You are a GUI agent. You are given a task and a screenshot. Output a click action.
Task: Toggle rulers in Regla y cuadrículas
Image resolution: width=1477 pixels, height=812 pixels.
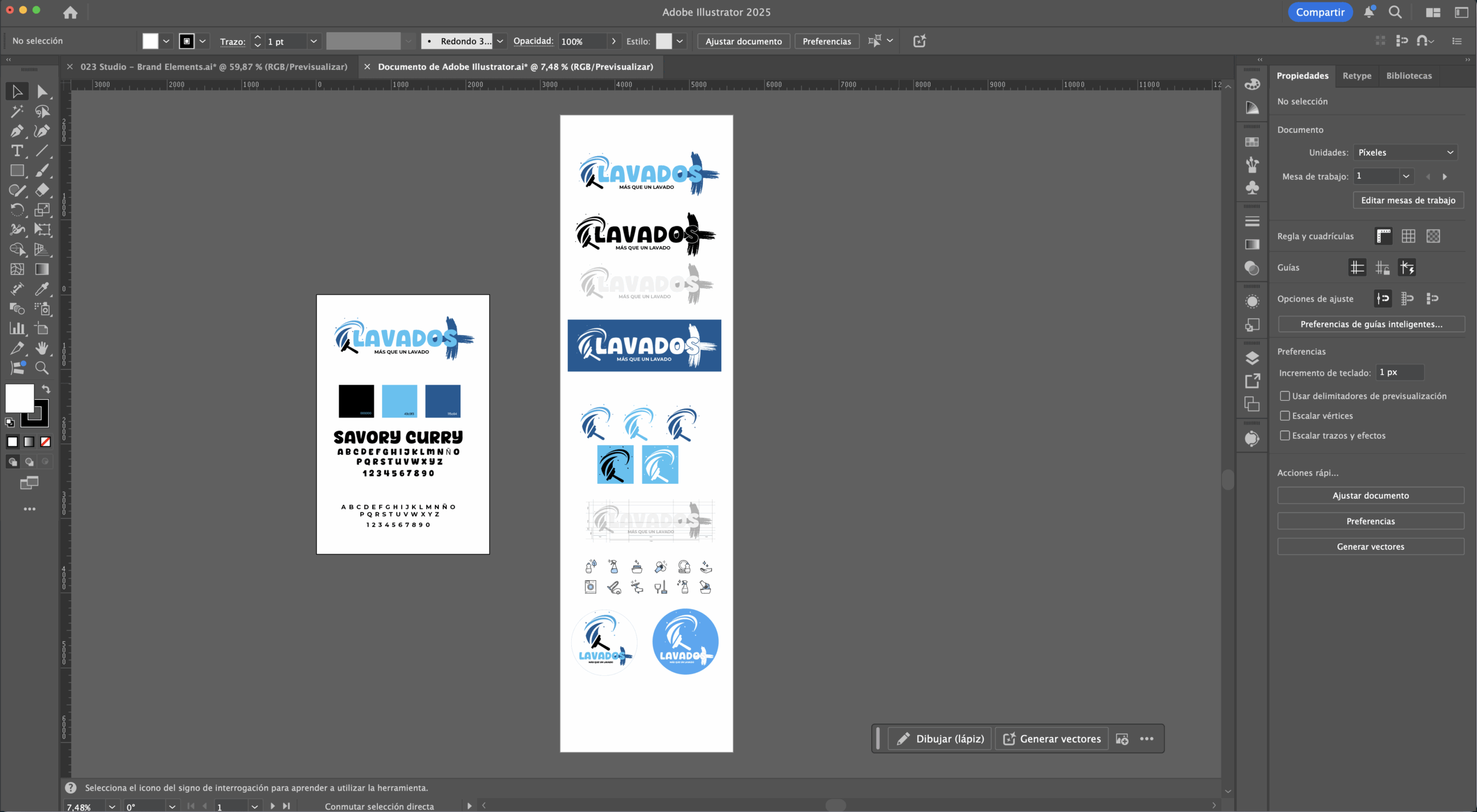1384,236
